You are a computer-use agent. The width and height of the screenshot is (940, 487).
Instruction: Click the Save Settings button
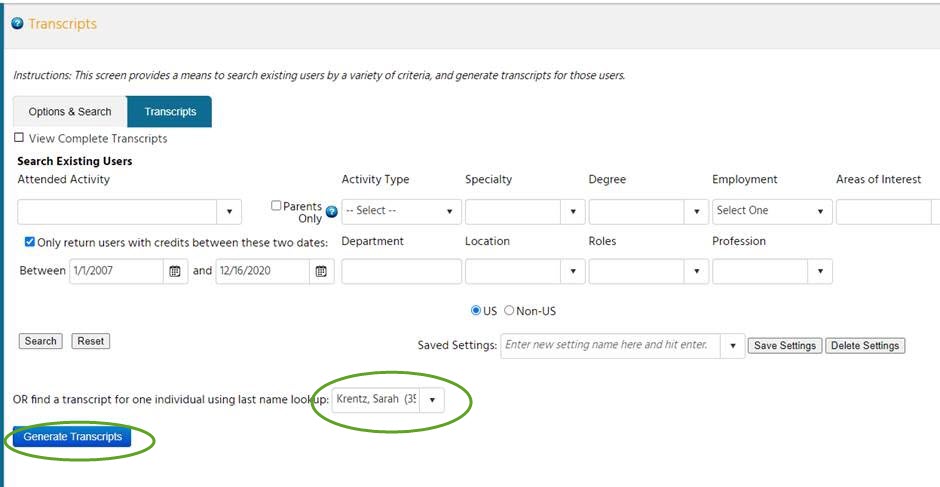(784, 346)
